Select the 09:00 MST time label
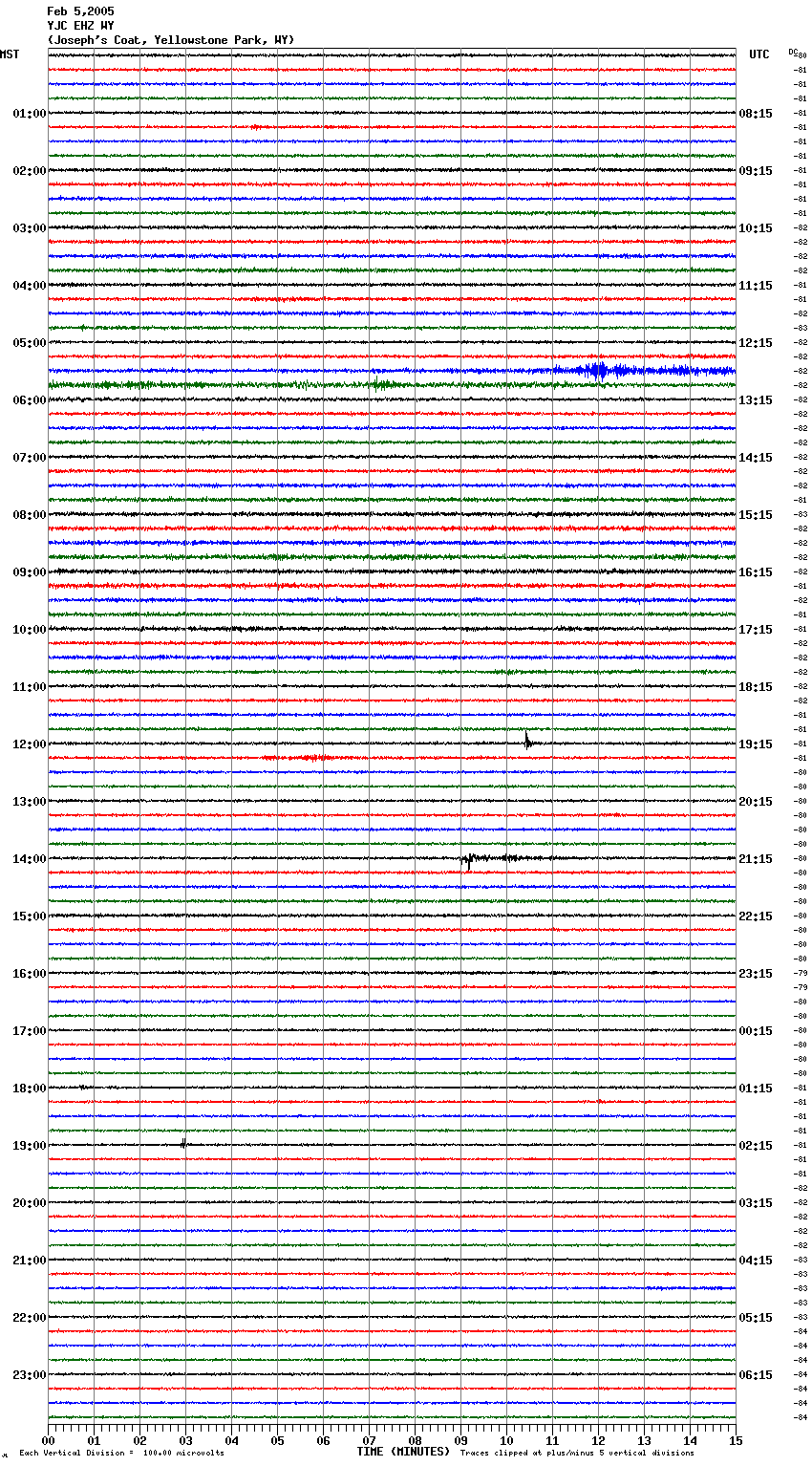This screenshot has height=1466, width=812. tap(30, 572)
